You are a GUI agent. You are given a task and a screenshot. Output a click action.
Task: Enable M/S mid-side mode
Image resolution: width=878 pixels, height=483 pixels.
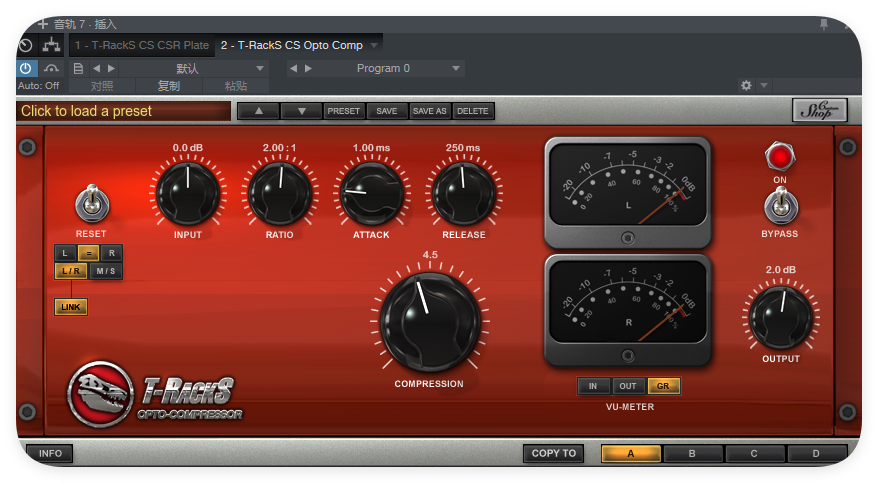pyautogui.click(x=105, y=271)
